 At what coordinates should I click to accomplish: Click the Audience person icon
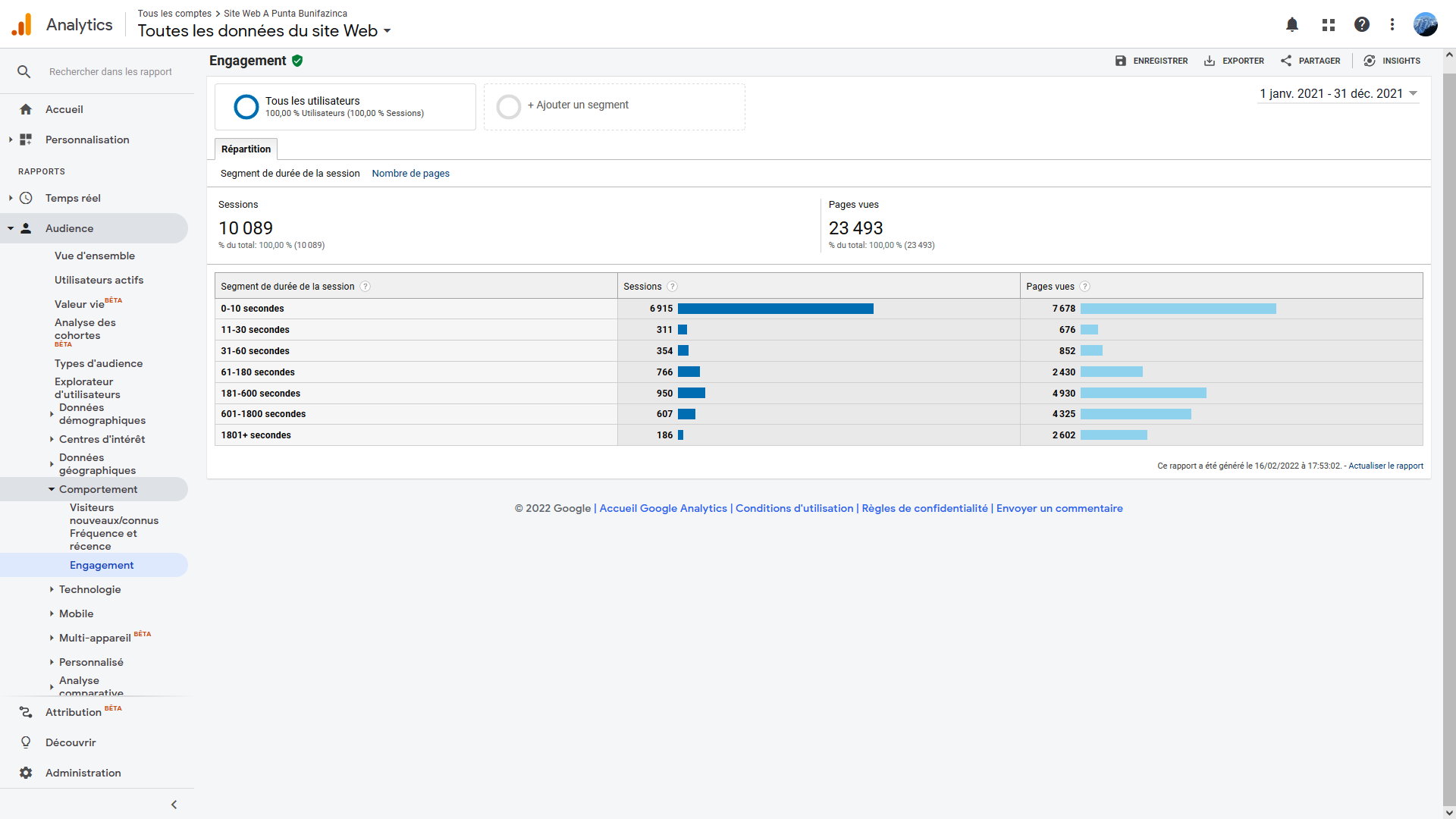[26, 228]
